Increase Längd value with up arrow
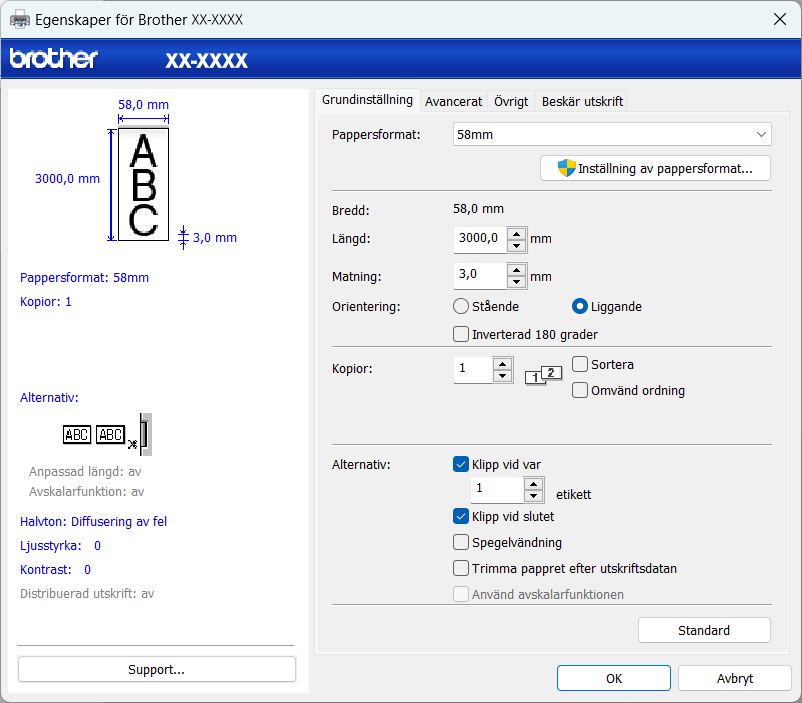Screen dimensions: 802x703 (516, 233)
